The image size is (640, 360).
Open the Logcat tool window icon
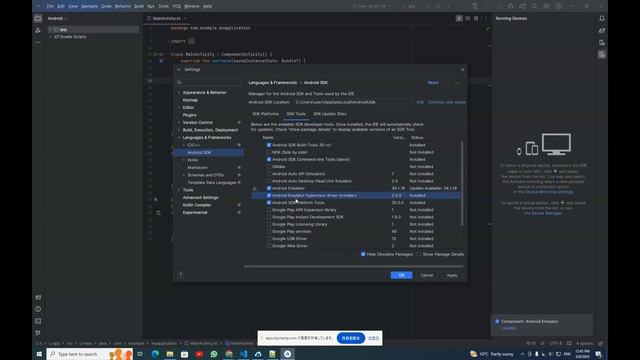pyautogui.click(x=38, y=297)
